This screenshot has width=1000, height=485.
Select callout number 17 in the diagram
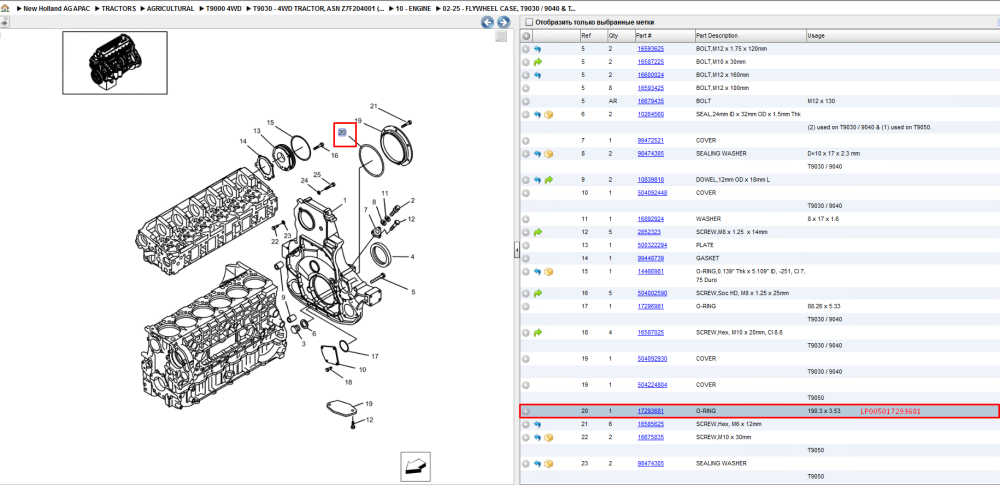(375, 356)
